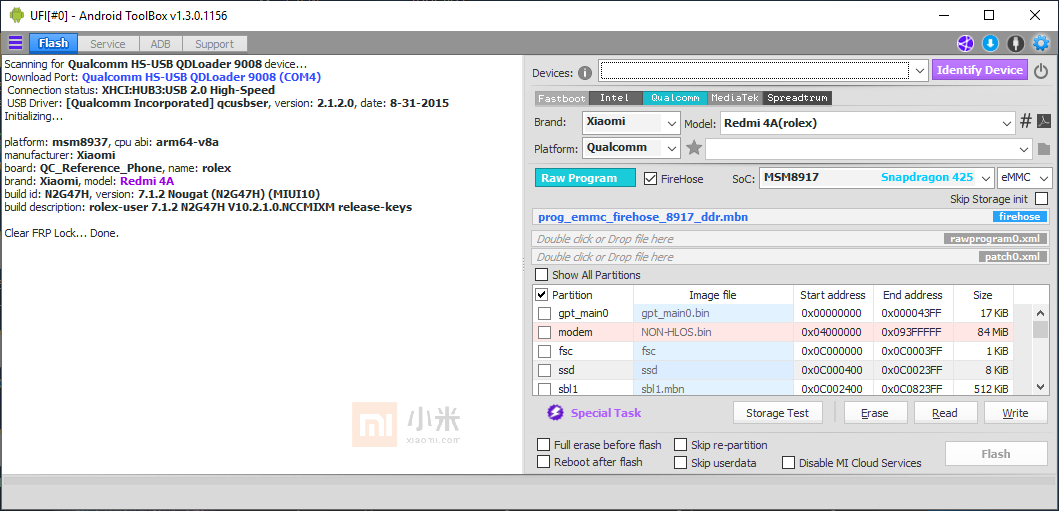The image size is (1059, 511).
Task: Click the star favorite icon by Platform
Action: (x=694, y=148)
